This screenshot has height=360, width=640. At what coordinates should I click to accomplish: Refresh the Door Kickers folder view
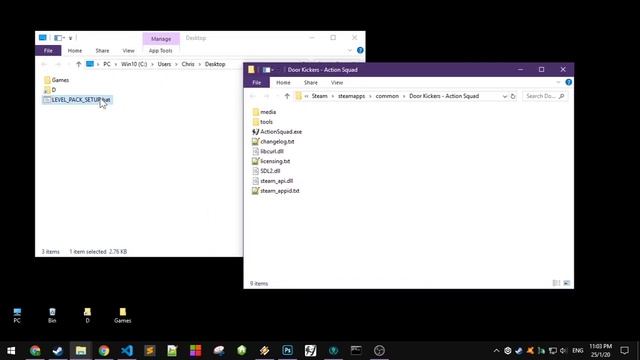click(513, 96)
